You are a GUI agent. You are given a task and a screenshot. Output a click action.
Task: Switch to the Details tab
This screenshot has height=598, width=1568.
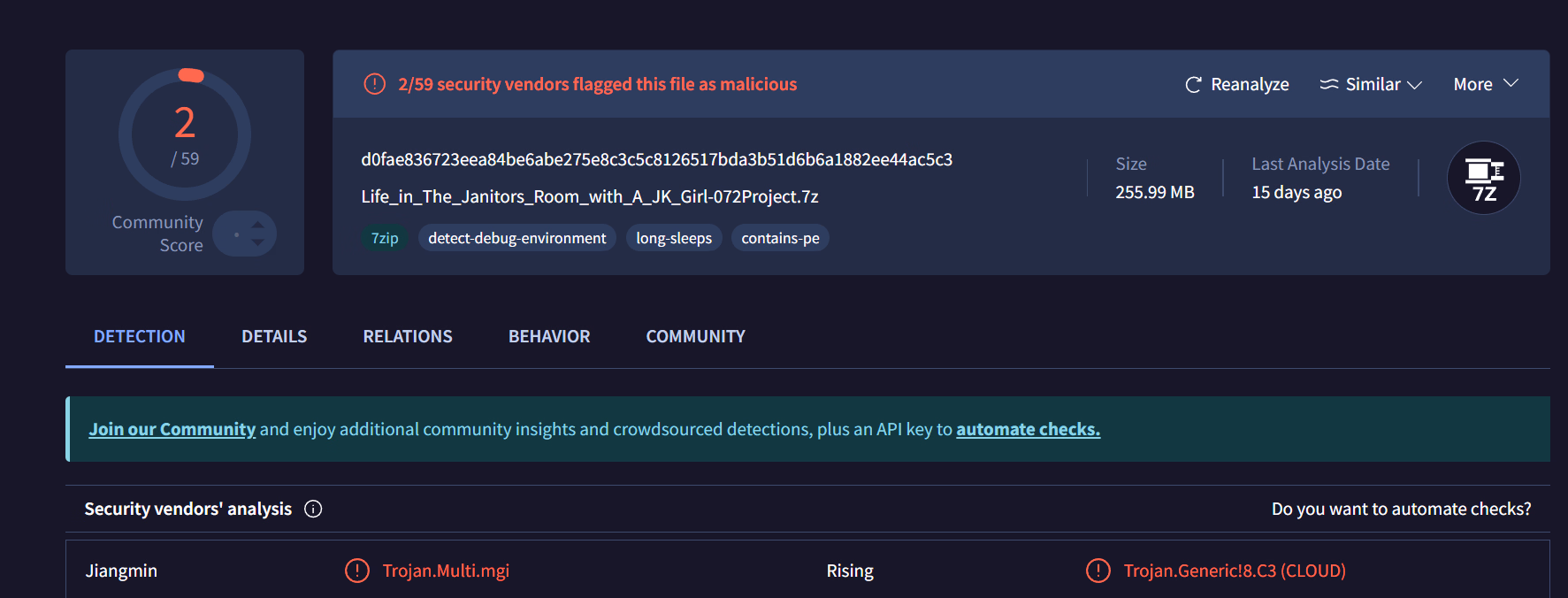[x=274, y=336]
